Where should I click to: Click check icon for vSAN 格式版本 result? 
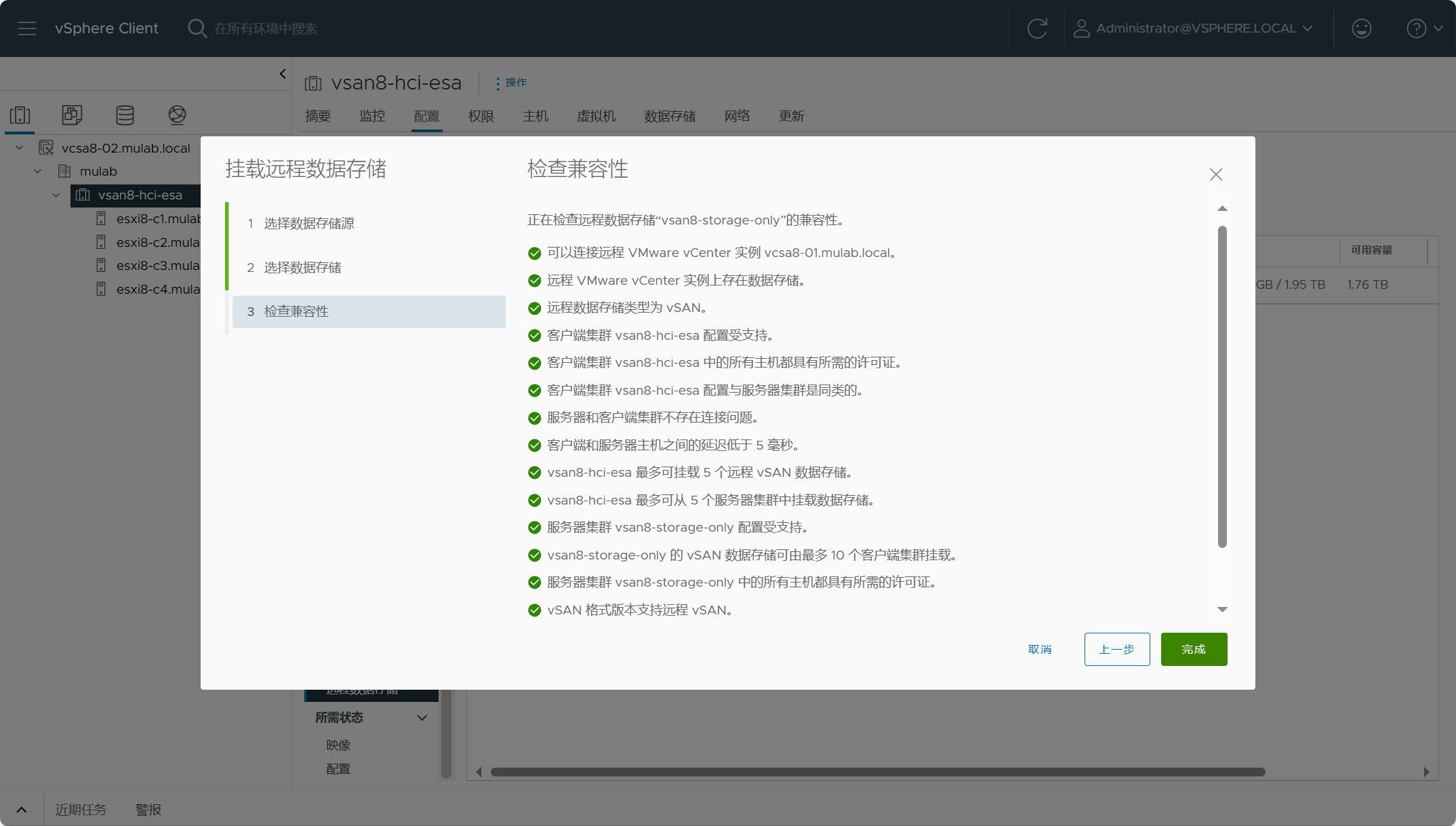pyautogui.click(x=534, y=610)
